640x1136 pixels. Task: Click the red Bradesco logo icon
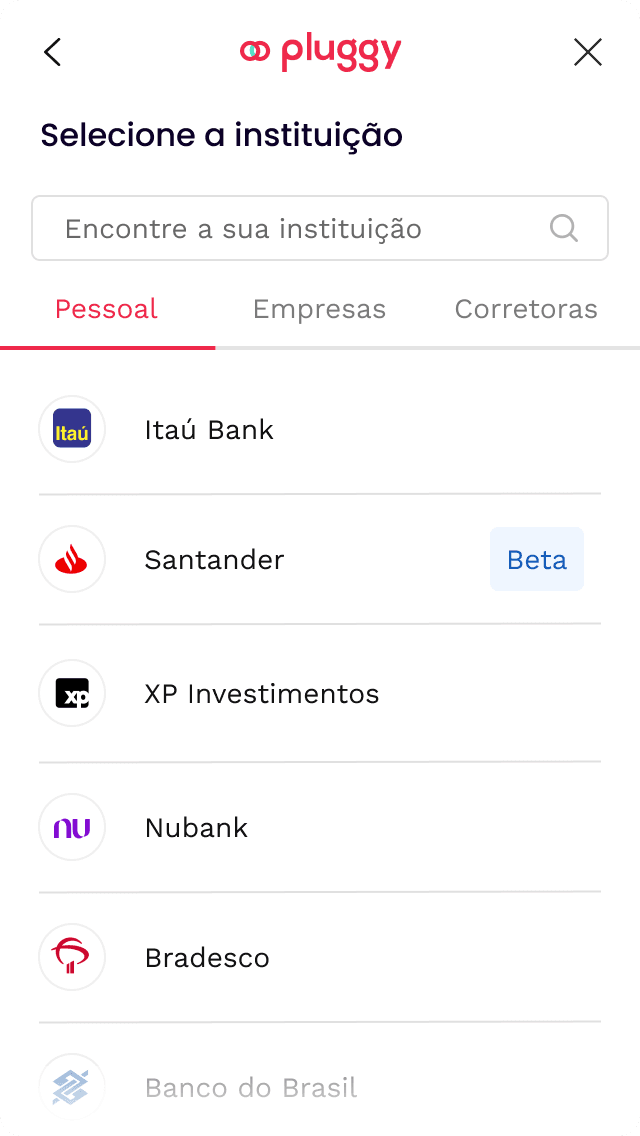[72, 957]
